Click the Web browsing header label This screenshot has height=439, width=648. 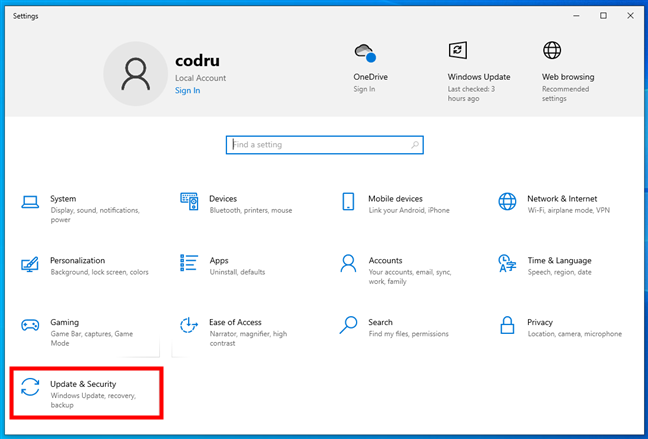(568, 77)
